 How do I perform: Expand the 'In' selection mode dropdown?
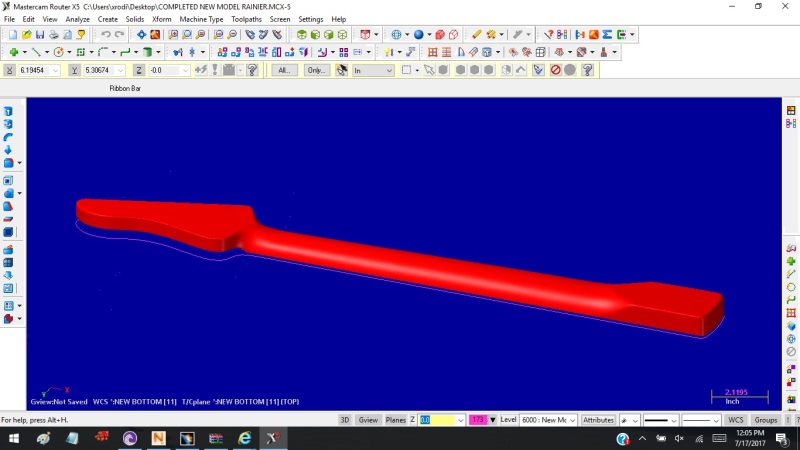pyautogui.click(x=389, y=70)
